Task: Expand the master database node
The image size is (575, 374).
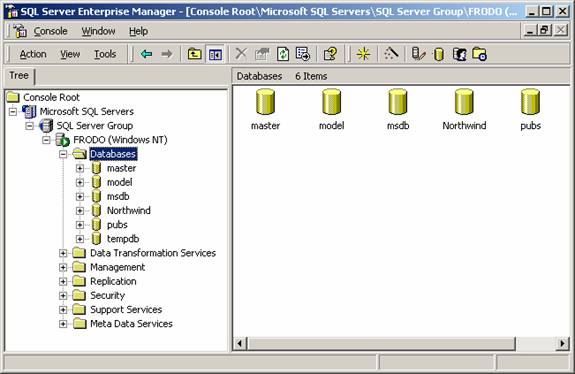Action: [x=80, y=168]
